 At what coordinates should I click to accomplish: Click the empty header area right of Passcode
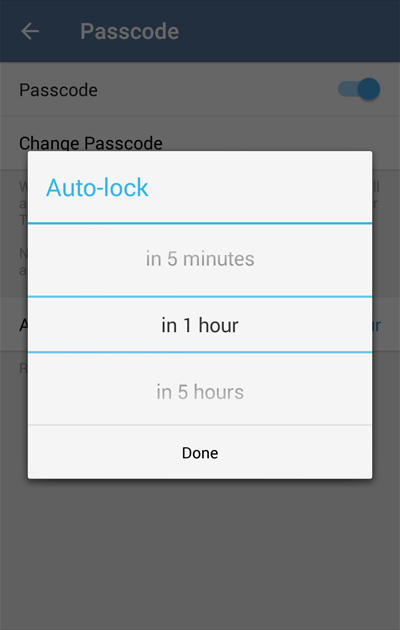click(289, 31)
